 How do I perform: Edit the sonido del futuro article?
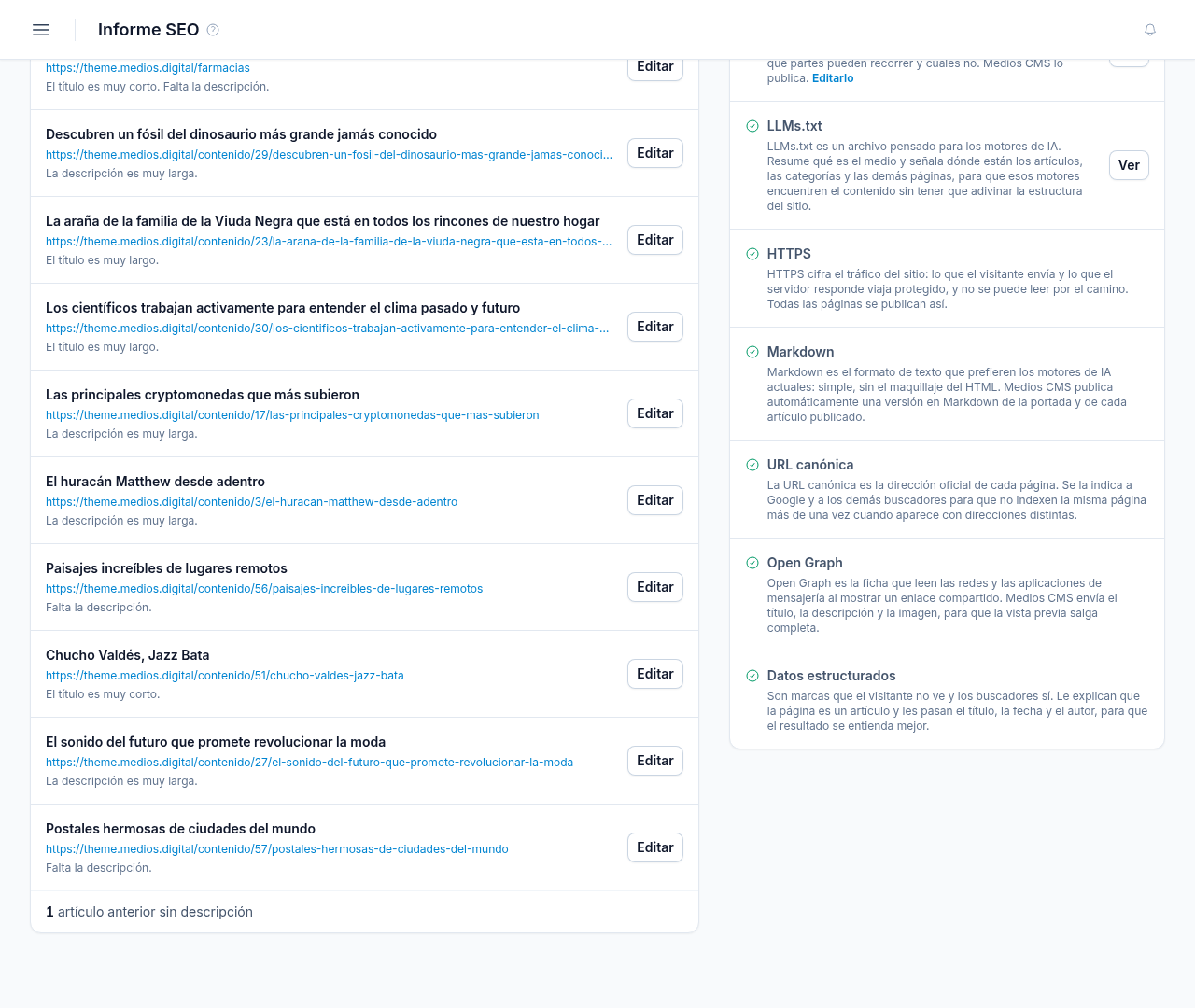coord(655,761)
